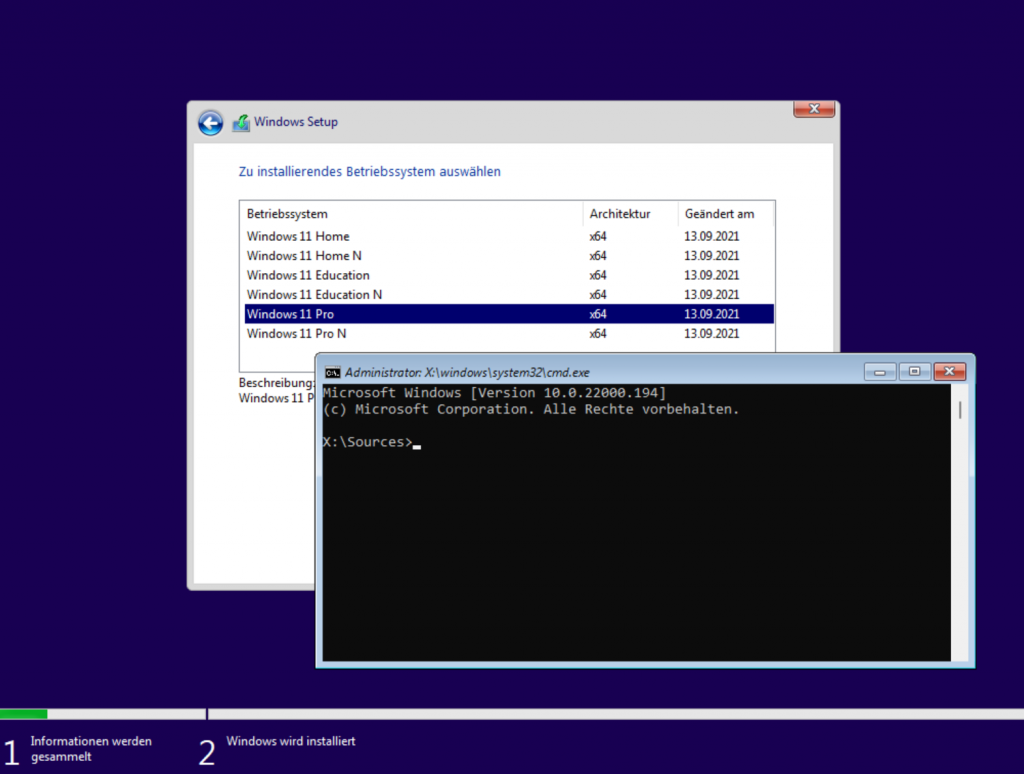Click the Architektur column header
The height and width of the screenshot is (774, 1024).
point(630,214)
